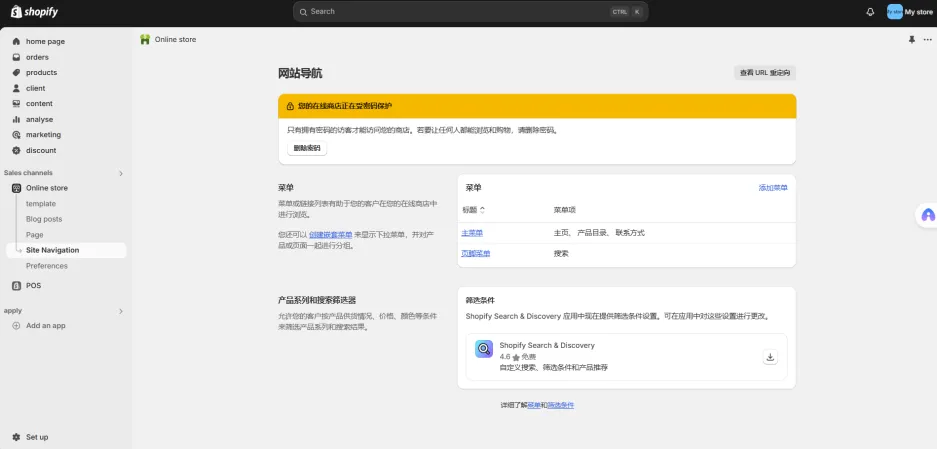Click the 添加菜单 link

tap(773, 188)
